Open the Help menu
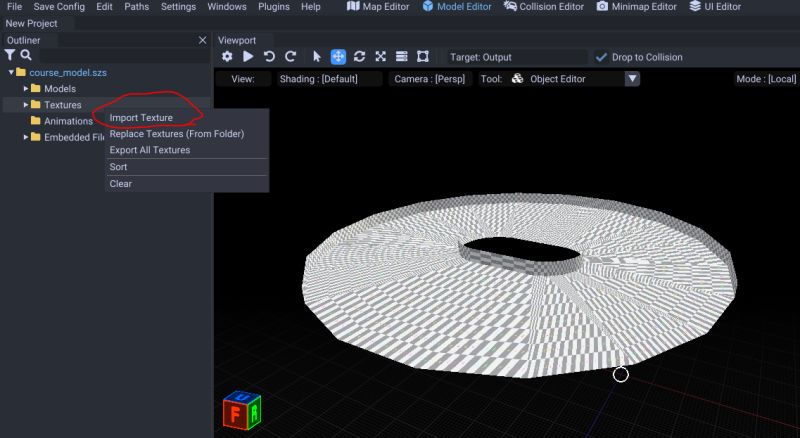 tap(311, 7)
